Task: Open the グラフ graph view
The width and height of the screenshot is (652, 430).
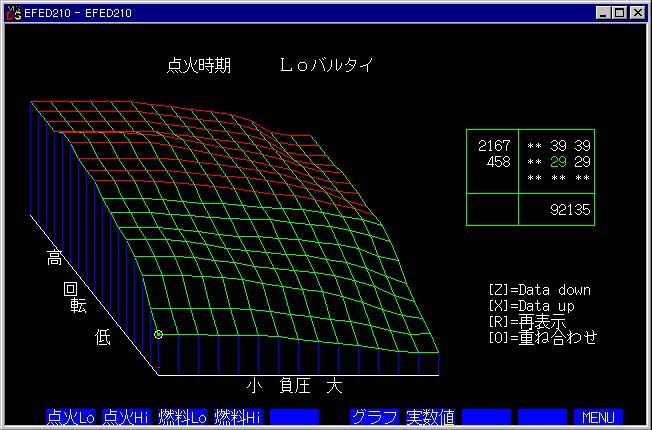Action: 375,417
